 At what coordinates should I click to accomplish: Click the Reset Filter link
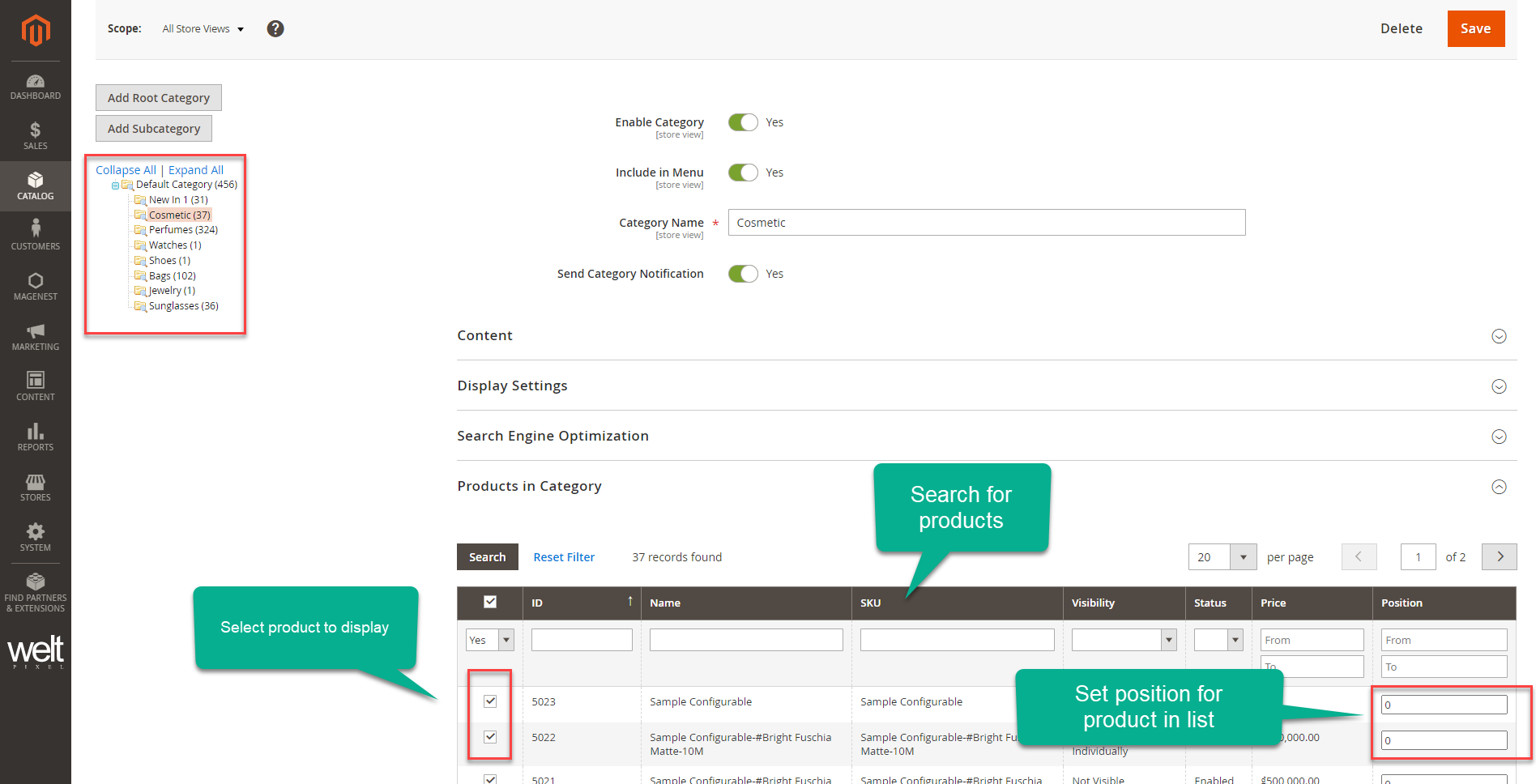pos(564,557)
